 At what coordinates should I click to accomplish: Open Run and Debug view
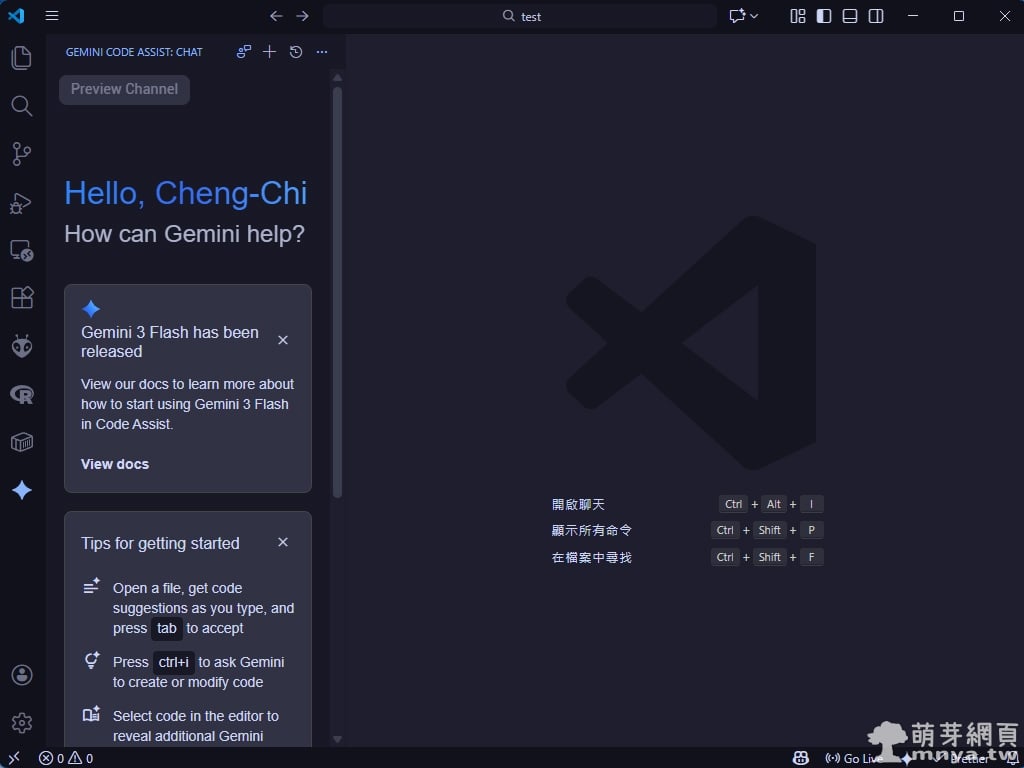(x=21, y=203)
